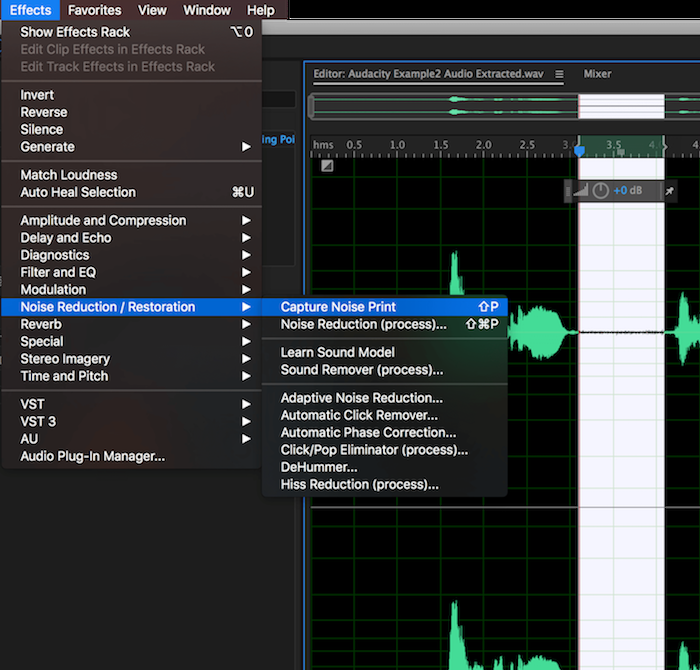
Task: Expand the Amplitude and Compression submenu
Action: click(103, 220)
